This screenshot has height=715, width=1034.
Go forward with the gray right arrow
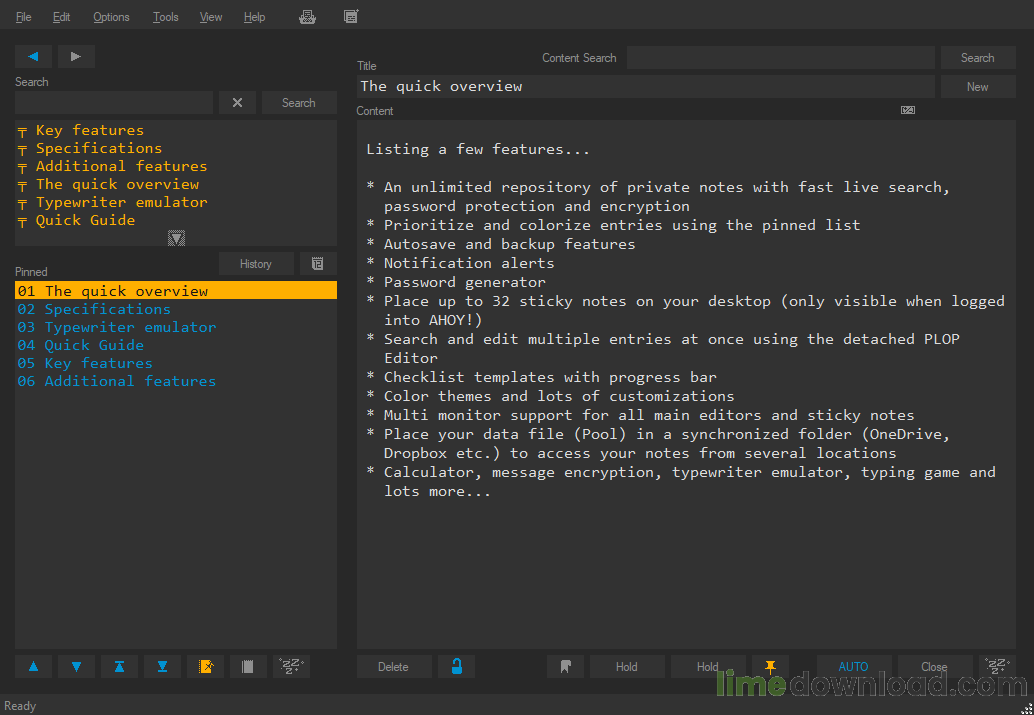[76, 57]
